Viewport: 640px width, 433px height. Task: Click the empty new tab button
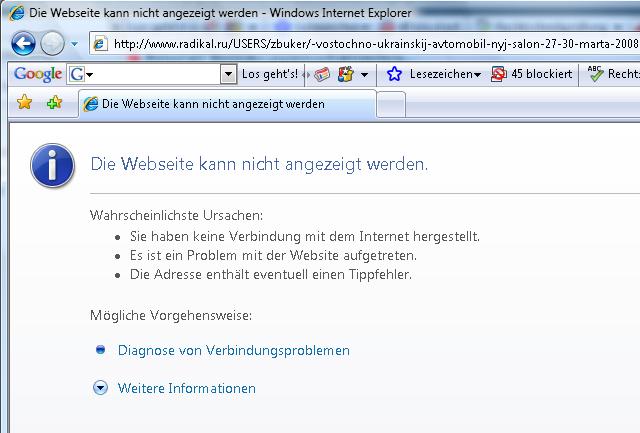pos(391,104)
